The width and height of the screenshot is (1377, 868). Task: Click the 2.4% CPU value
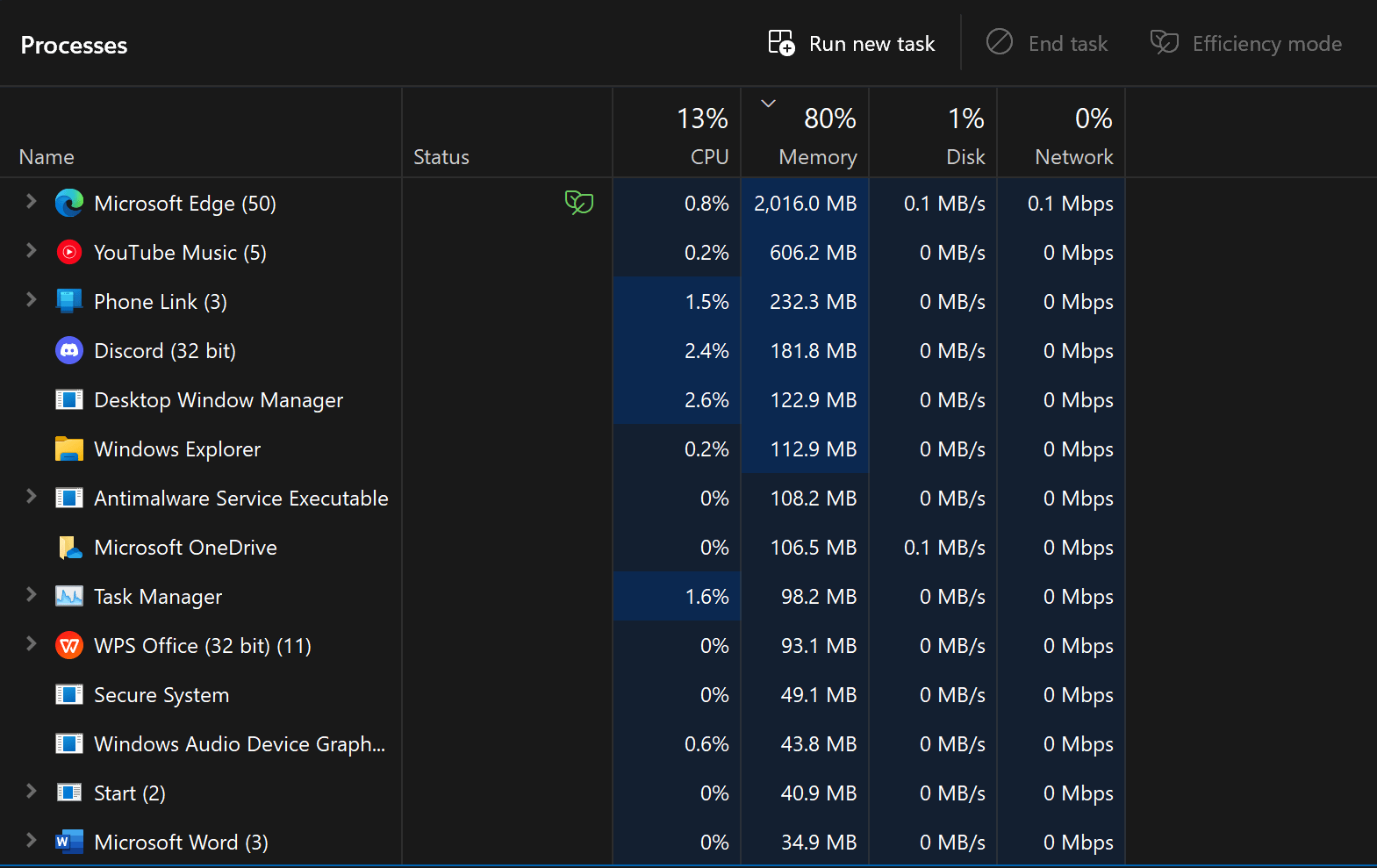click(x=706, y=351)
